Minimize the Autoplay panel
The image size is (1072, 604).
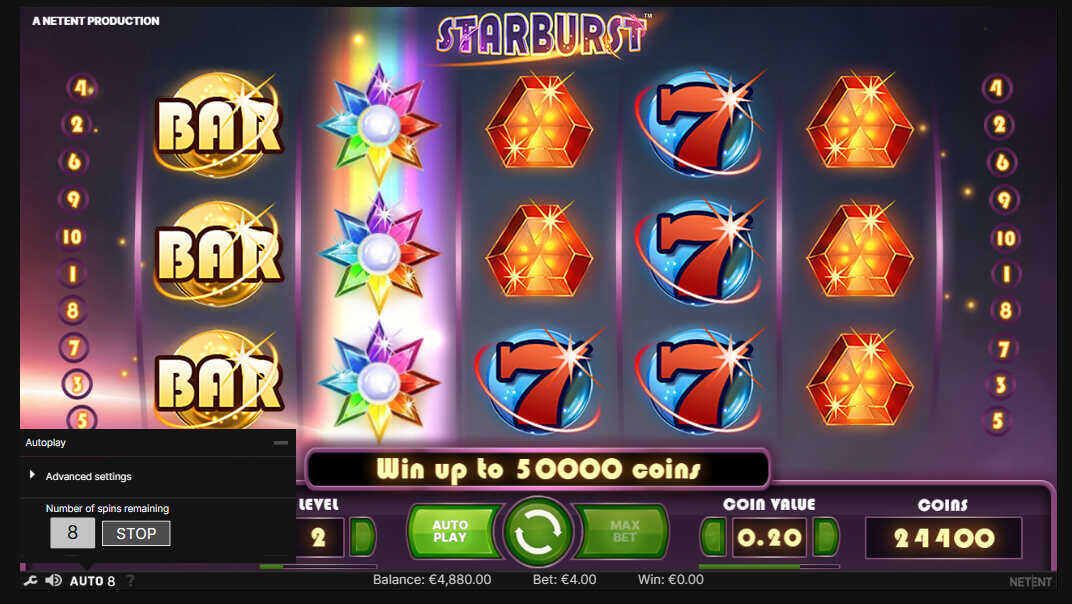pyautogui.click(x=280, y=443)
